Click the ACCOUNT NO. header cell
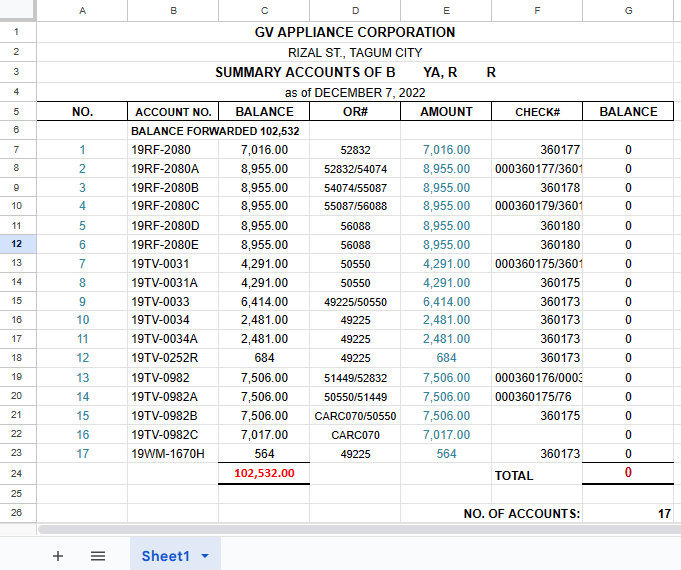681x570 pixels. 173,112
